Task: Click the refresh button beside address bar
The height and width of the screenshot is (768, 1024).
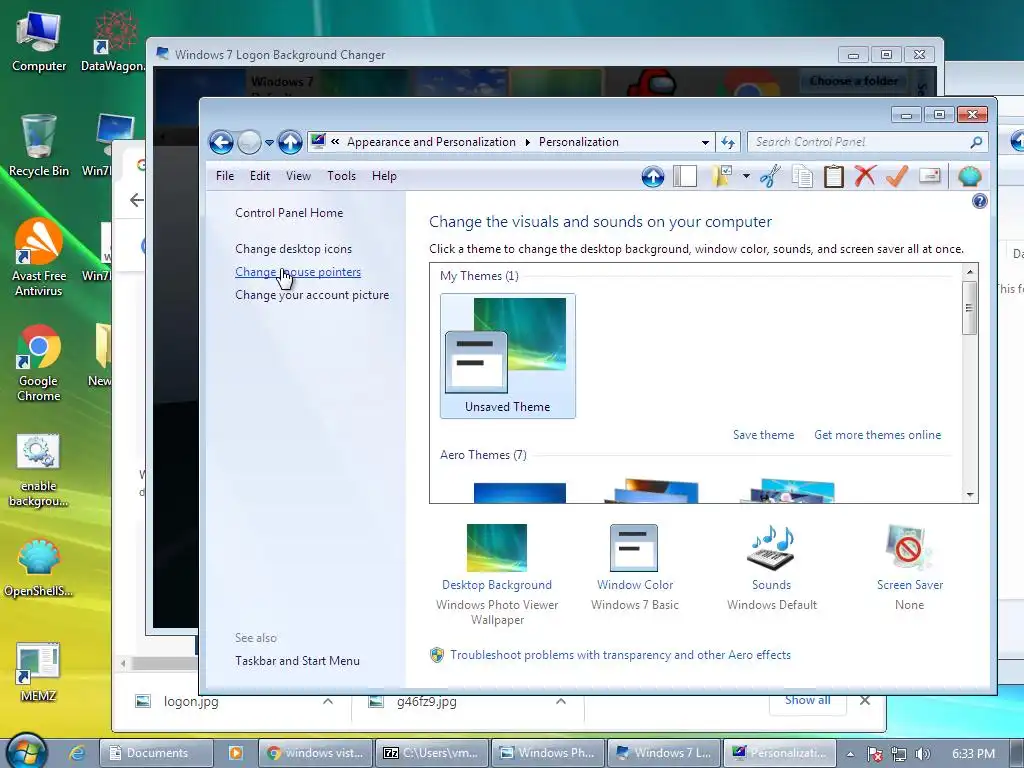Action: (x=728, y=142)
